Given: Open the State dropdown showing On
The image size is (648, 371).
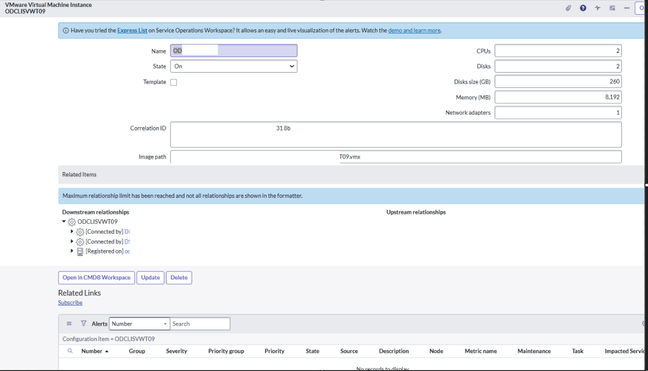Looking at the screenshot, I should coord(234,66).
